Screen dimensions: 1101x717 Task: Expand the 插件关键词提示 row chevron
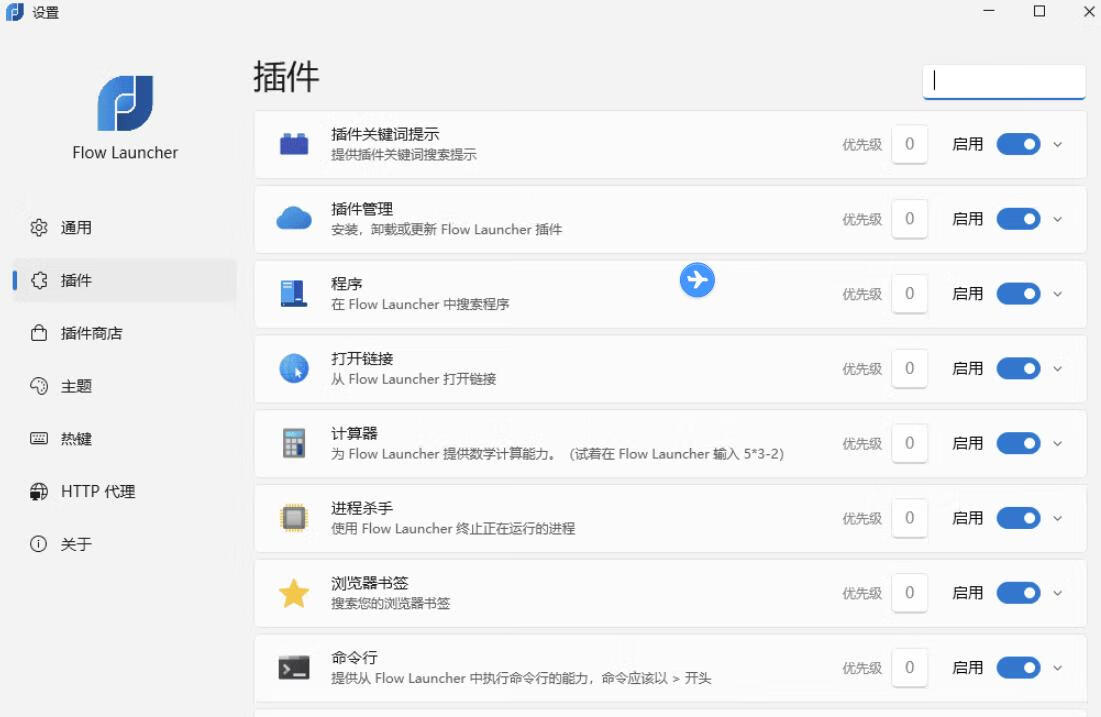tap(1057, 145)
